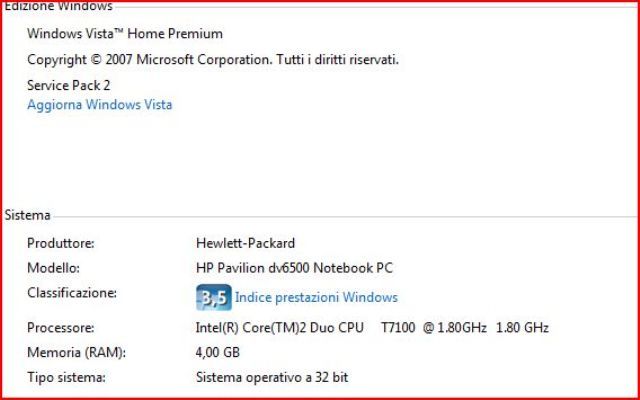Select the Produttore label
The image size is (640, 400).
click(61, 243)
